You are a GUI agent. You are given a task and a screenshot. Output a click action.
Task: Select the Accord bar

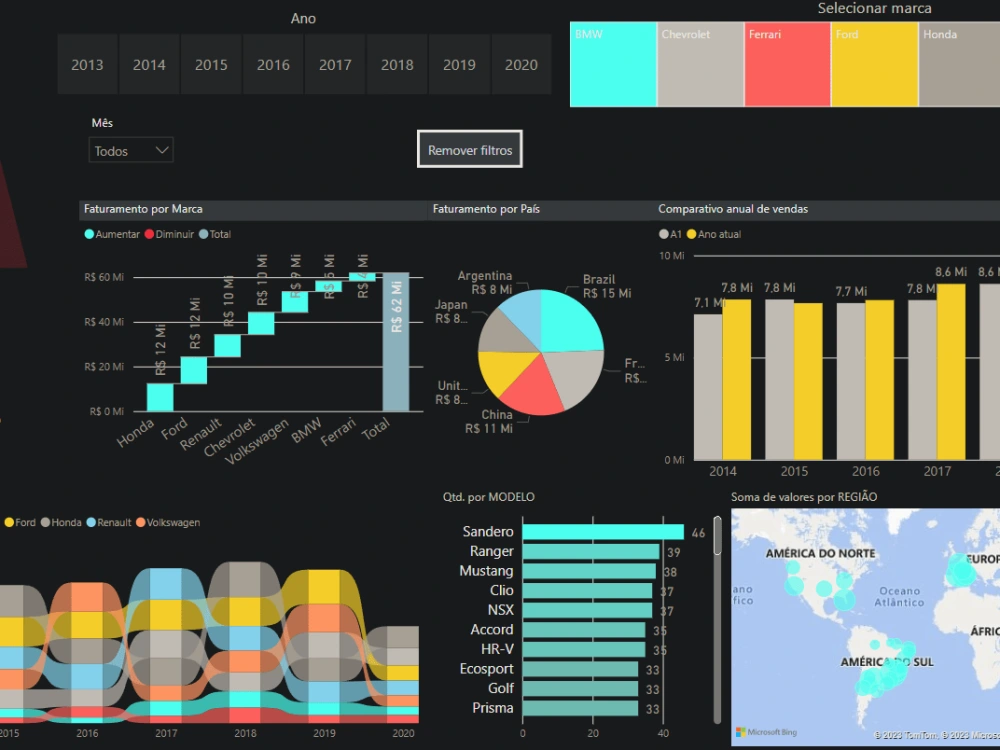click(584, 630)
